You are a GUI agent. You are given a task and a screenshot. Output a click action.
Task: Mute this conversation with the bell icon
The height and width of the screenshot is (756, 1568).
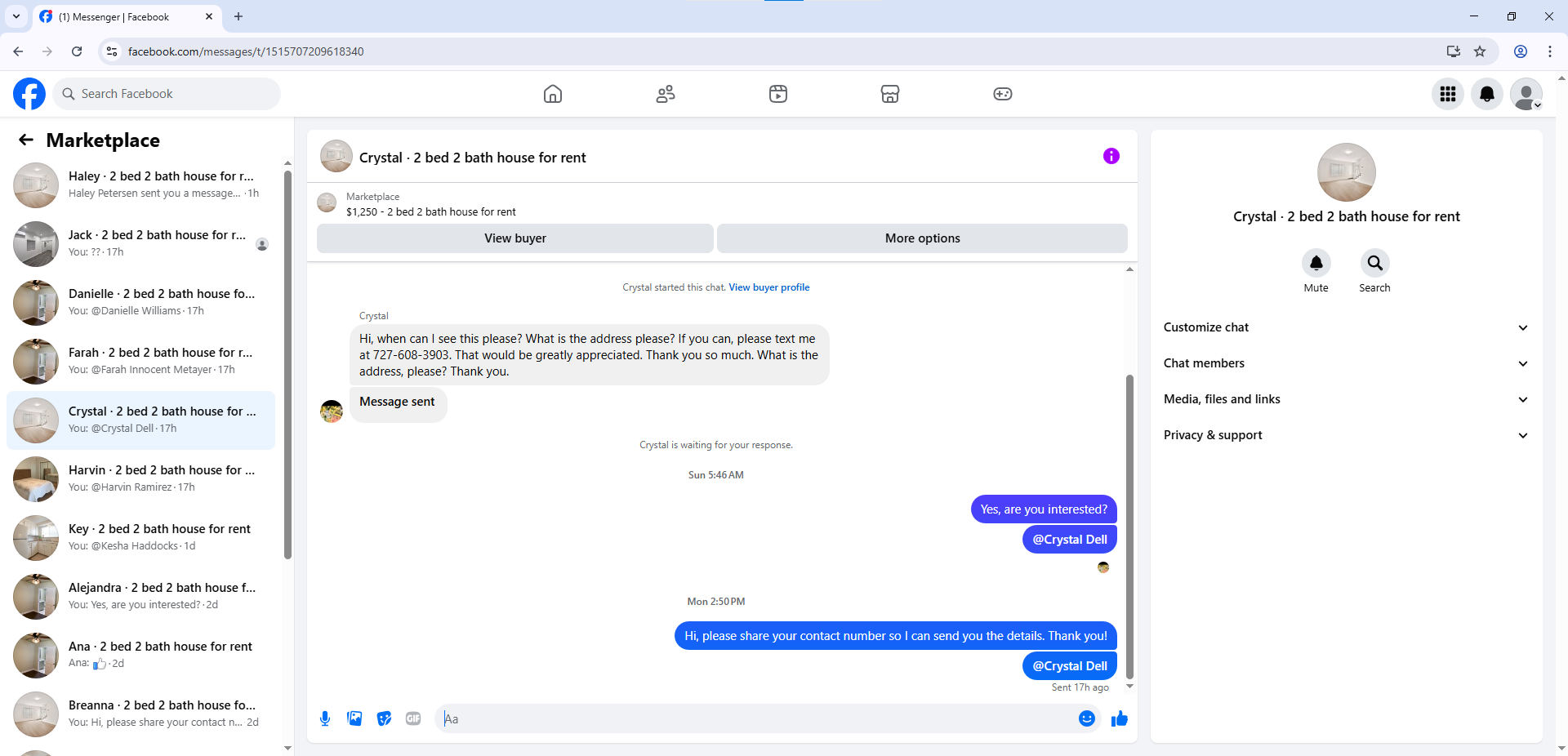coord(1316,263)
